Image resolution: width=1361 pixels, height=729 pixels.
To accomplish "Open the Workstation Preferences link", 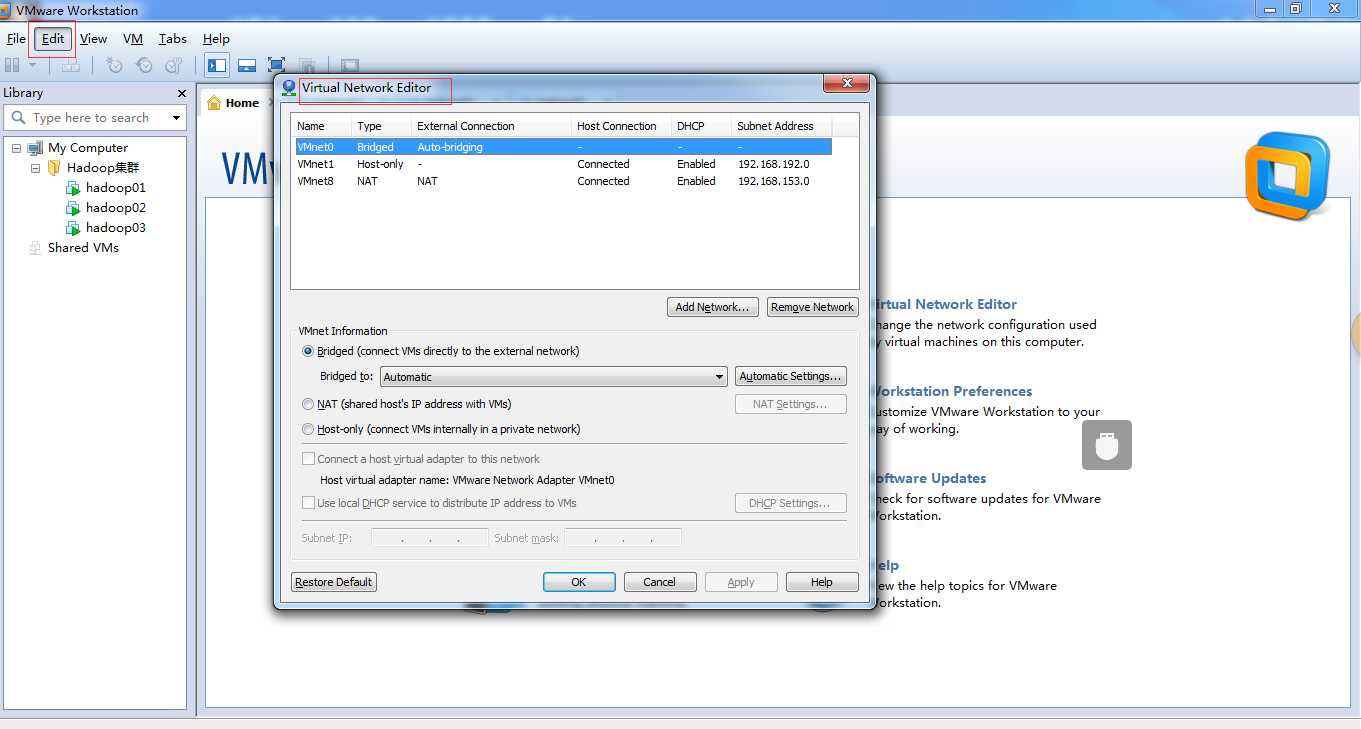I will (952, 391).
